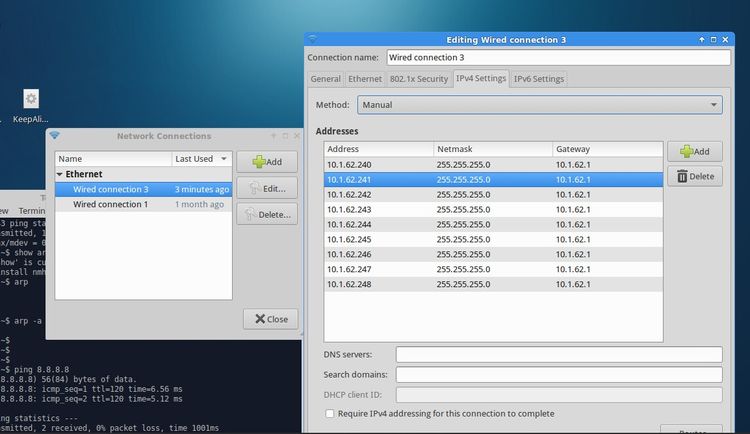Image resolution: width=750 pixels, height=434 pixels.
Task: Delete the selected connection in Network Connections
Action: click(x=267, y=214)
